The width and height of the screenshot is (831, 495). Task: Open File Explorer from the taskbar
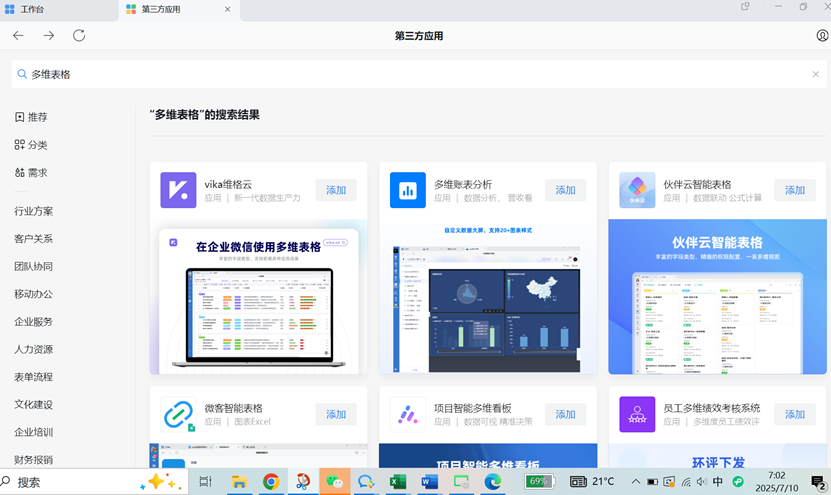pyautogui.click(x=239, y=482)
